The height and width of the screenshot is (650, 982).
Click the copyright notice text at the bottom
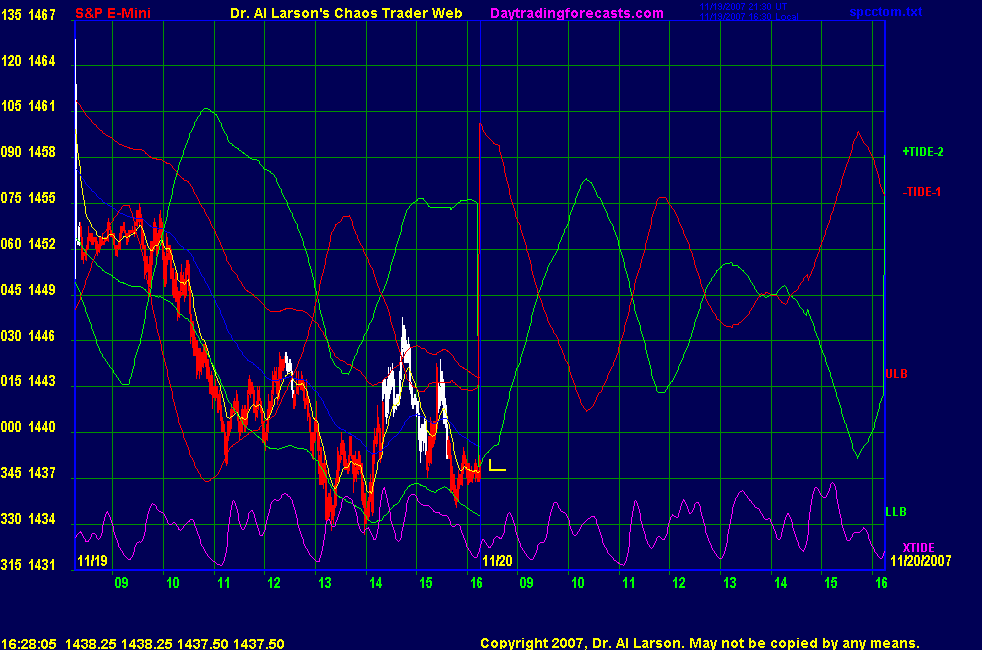click(x=699, y=644)
